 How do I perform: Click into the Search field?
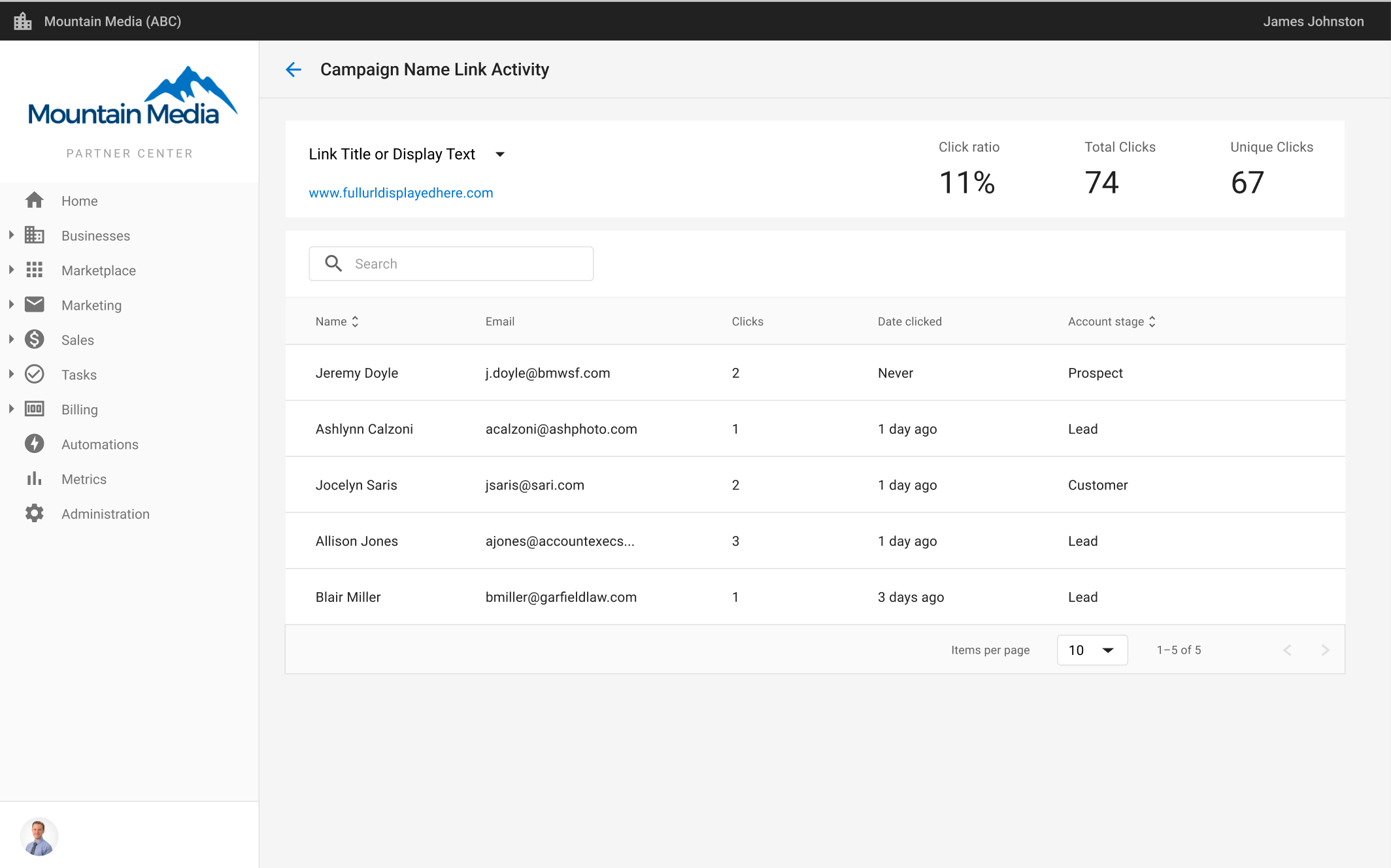click(x=451, y=263)
